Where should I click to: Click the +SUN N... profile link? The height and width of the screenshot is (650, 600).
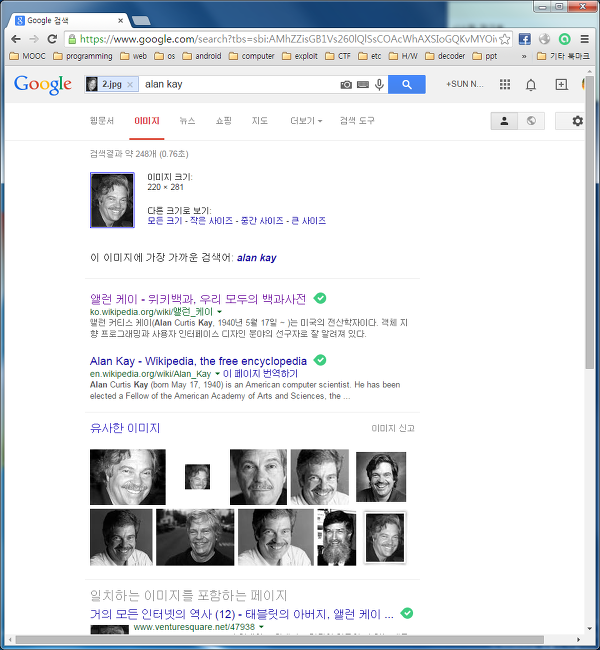(x=464, y=84)
